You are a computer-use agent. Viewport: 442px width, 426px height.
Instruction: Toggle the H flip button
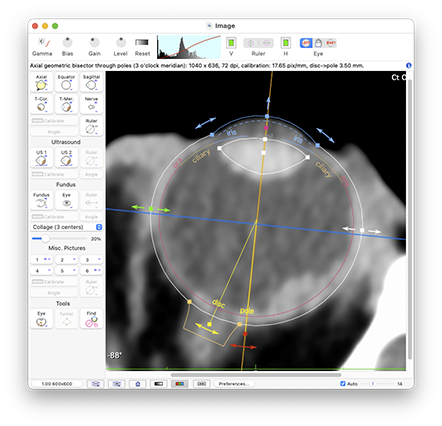[x=286, y=43]
